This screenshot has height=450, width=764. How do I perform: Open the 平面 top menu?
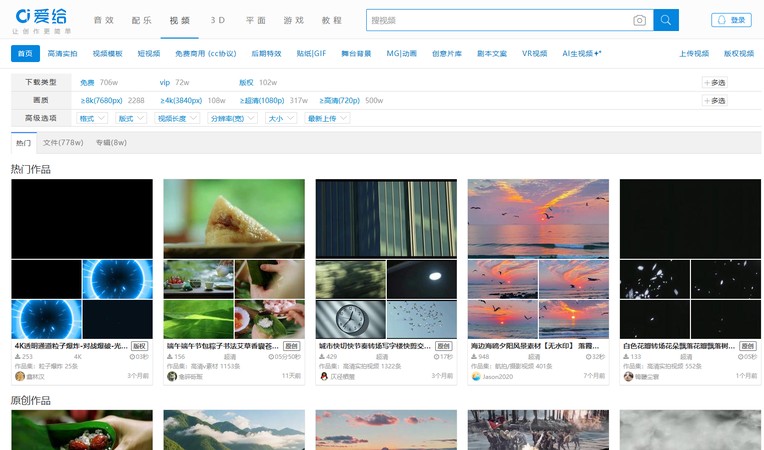coord(255,20)
